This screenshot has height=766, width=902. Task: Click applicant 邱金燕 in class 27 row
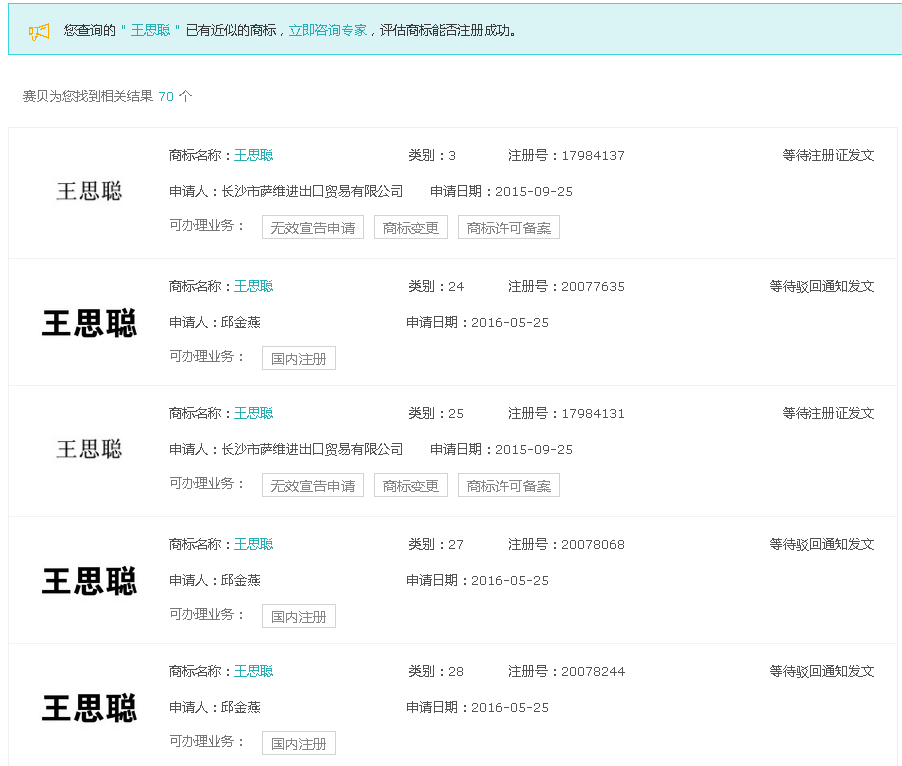[240, 581]
